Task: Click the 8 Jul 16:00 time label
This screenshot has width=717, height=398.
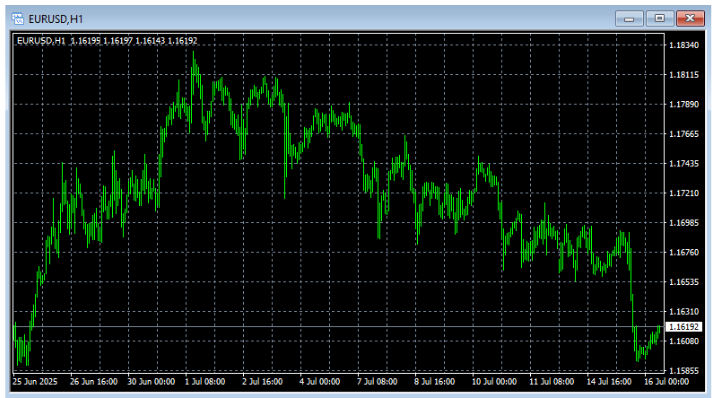Action: pos(434,382)
